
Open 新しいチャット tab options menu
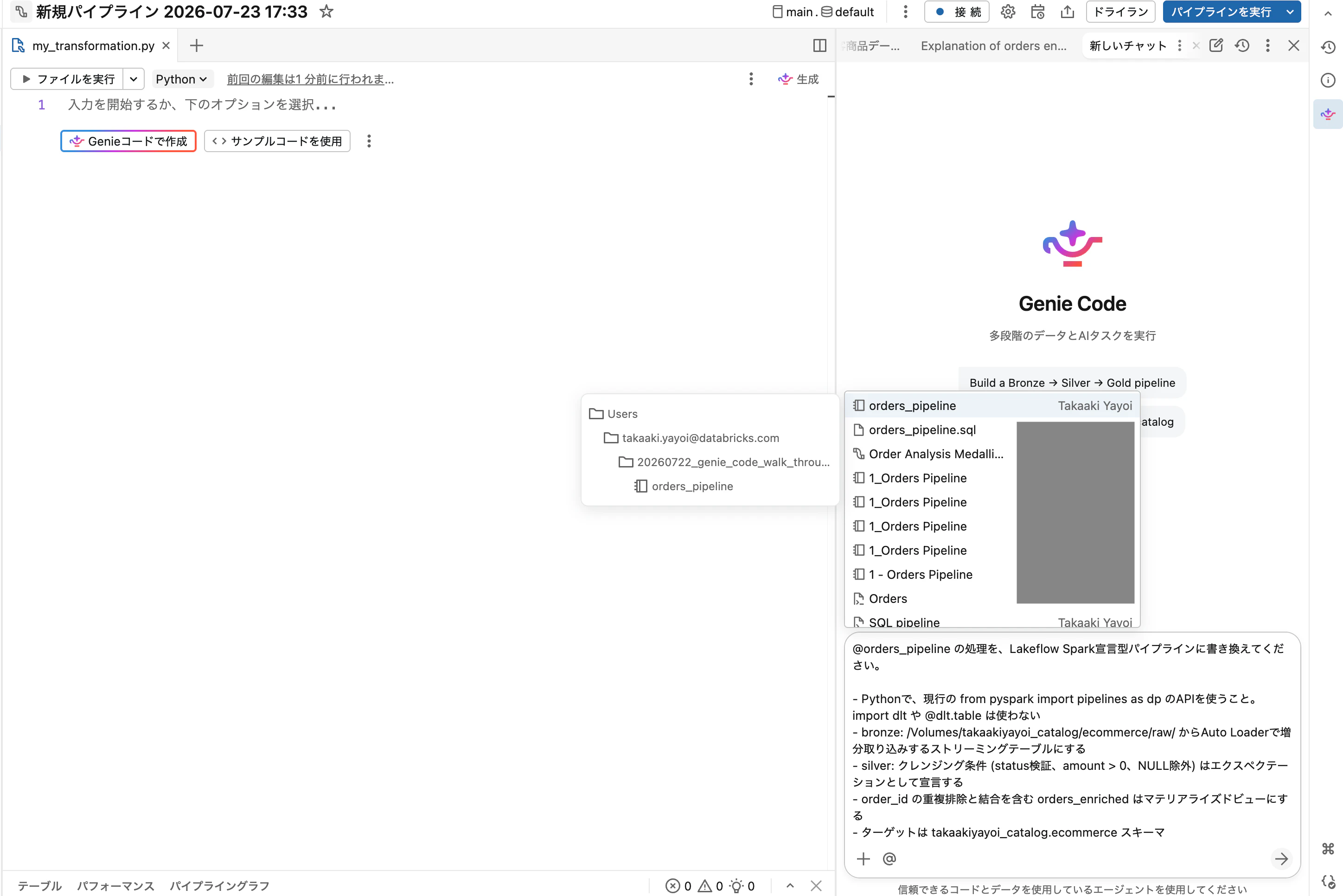tap(1180, 46)
